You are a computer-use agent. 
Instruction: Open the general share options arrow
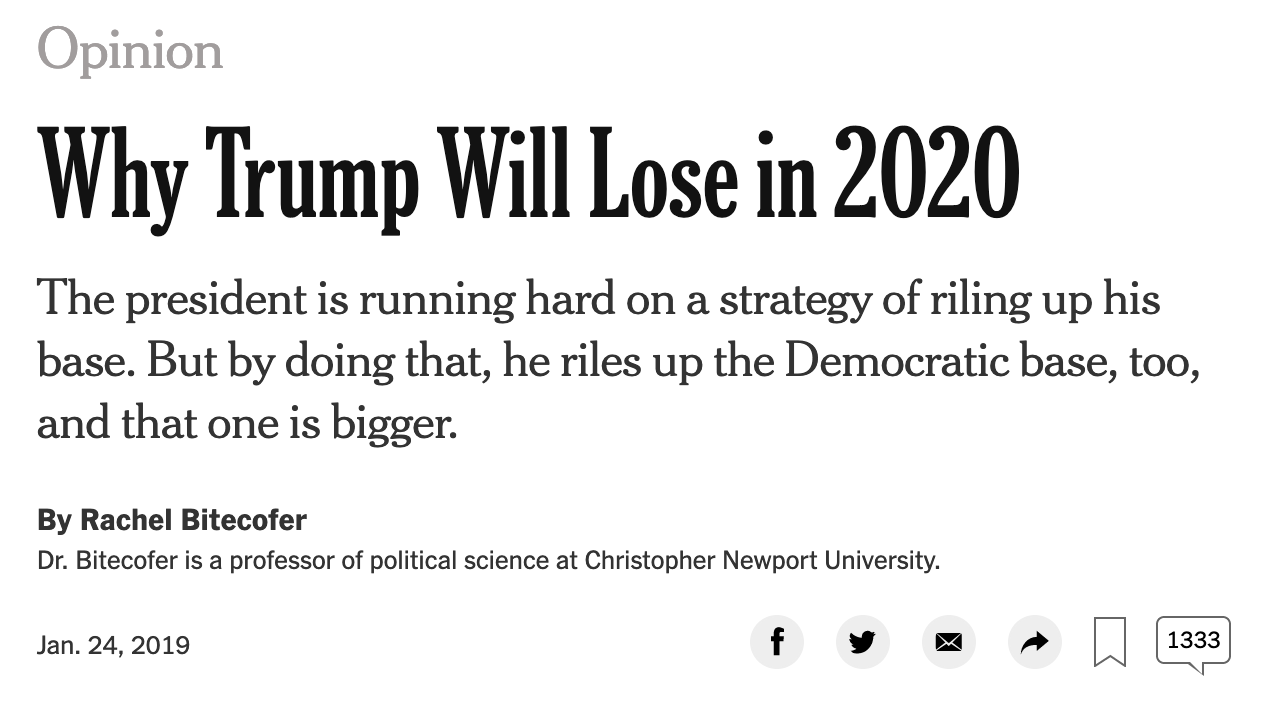1035,642
